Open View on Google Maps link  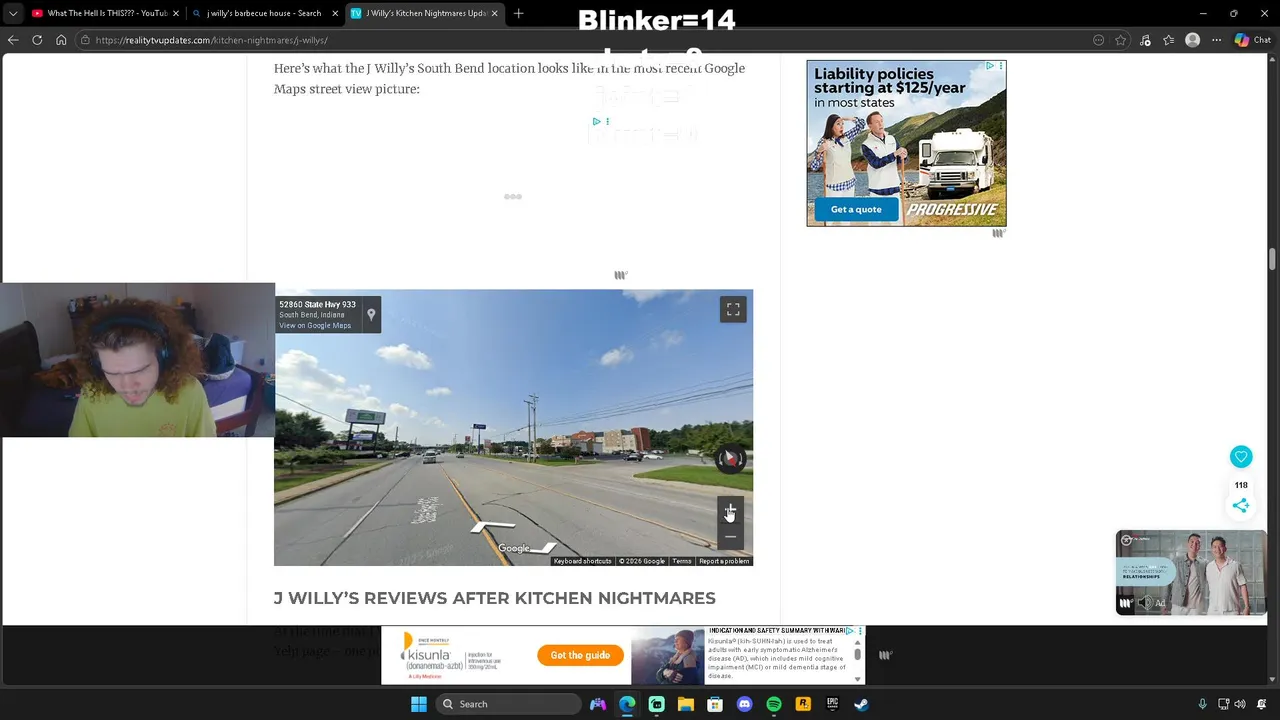(x=315, y=326)
